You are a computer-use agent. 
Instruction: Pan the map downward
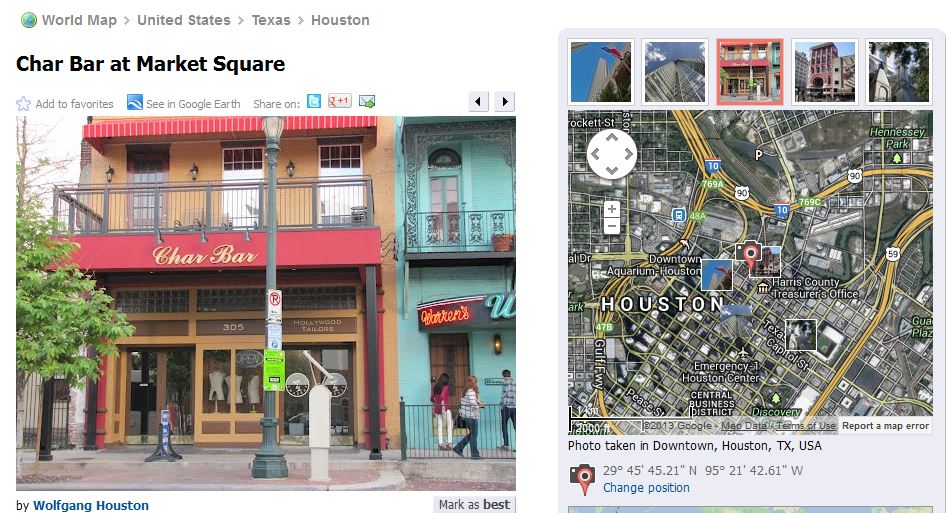point(612,170)
